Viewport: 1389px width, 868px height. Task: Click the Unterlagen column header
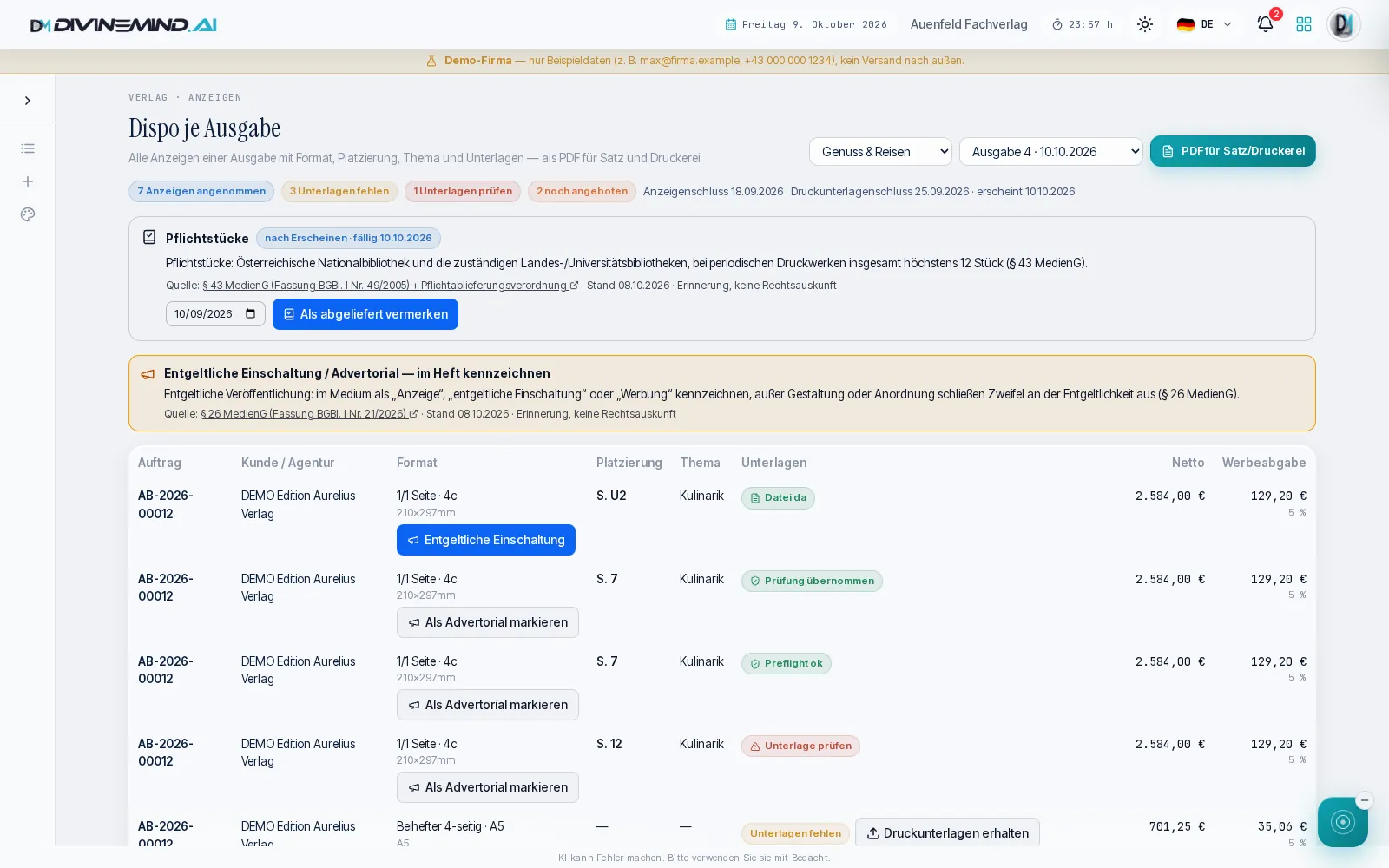[773, 463]
